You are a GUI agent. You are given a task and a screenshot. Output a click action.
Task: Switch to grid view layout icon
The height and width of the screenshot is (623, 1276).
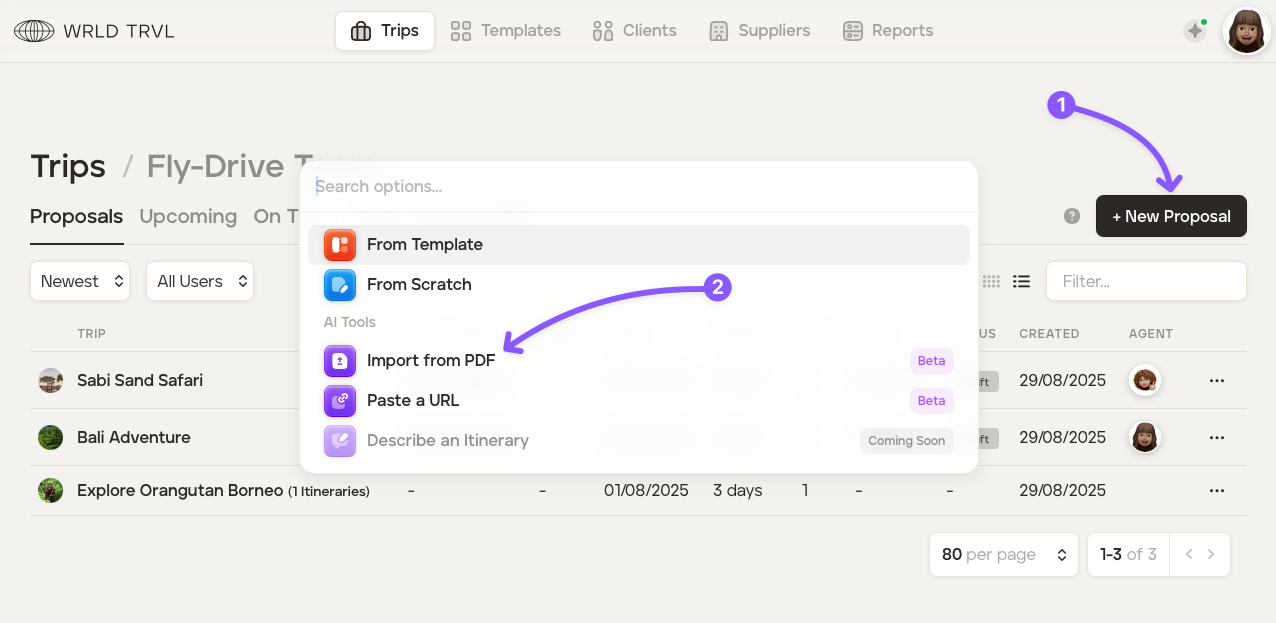pyautogui.click(x=991, y=282)
